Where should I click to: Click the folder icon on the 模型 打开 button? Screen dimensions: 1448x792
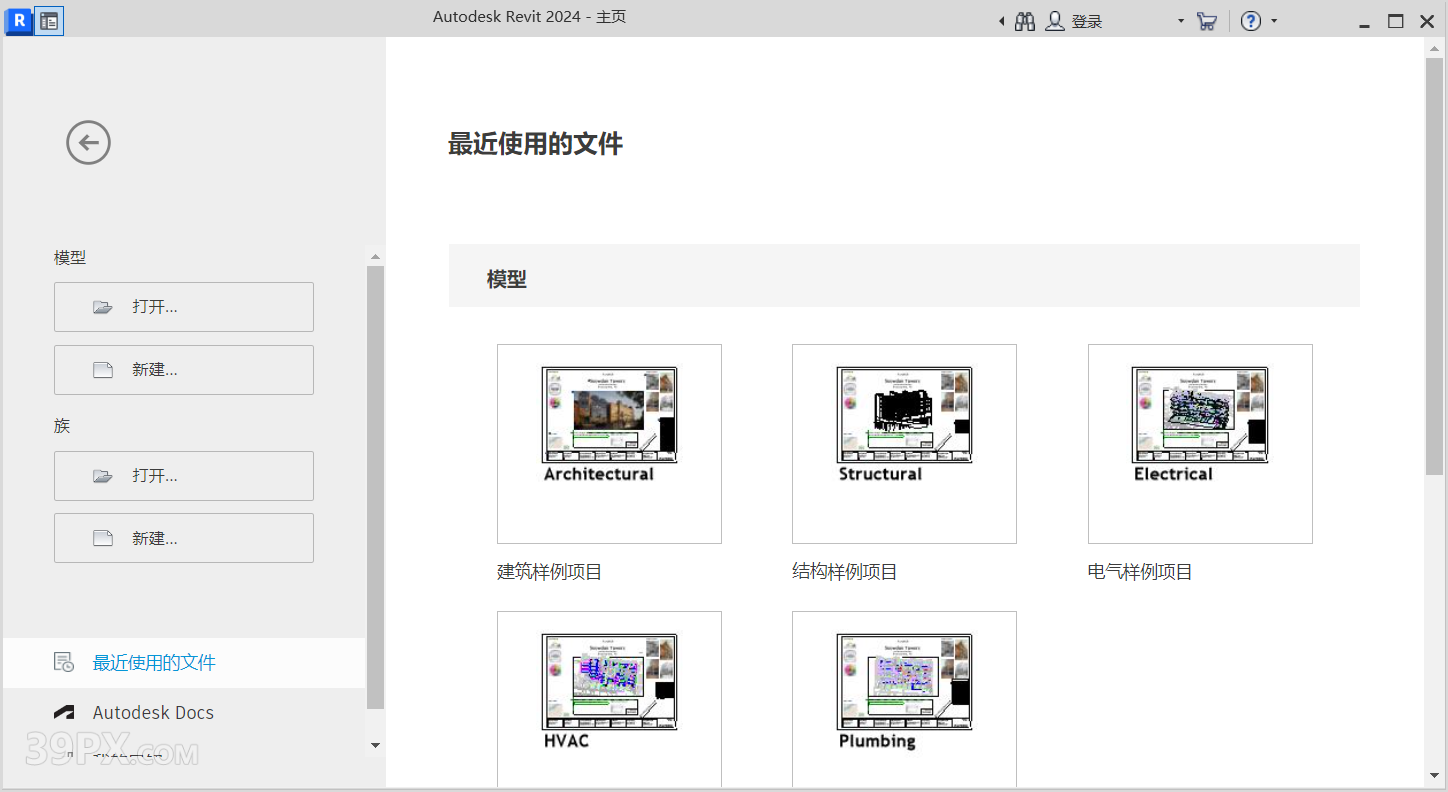coord(103,307)
